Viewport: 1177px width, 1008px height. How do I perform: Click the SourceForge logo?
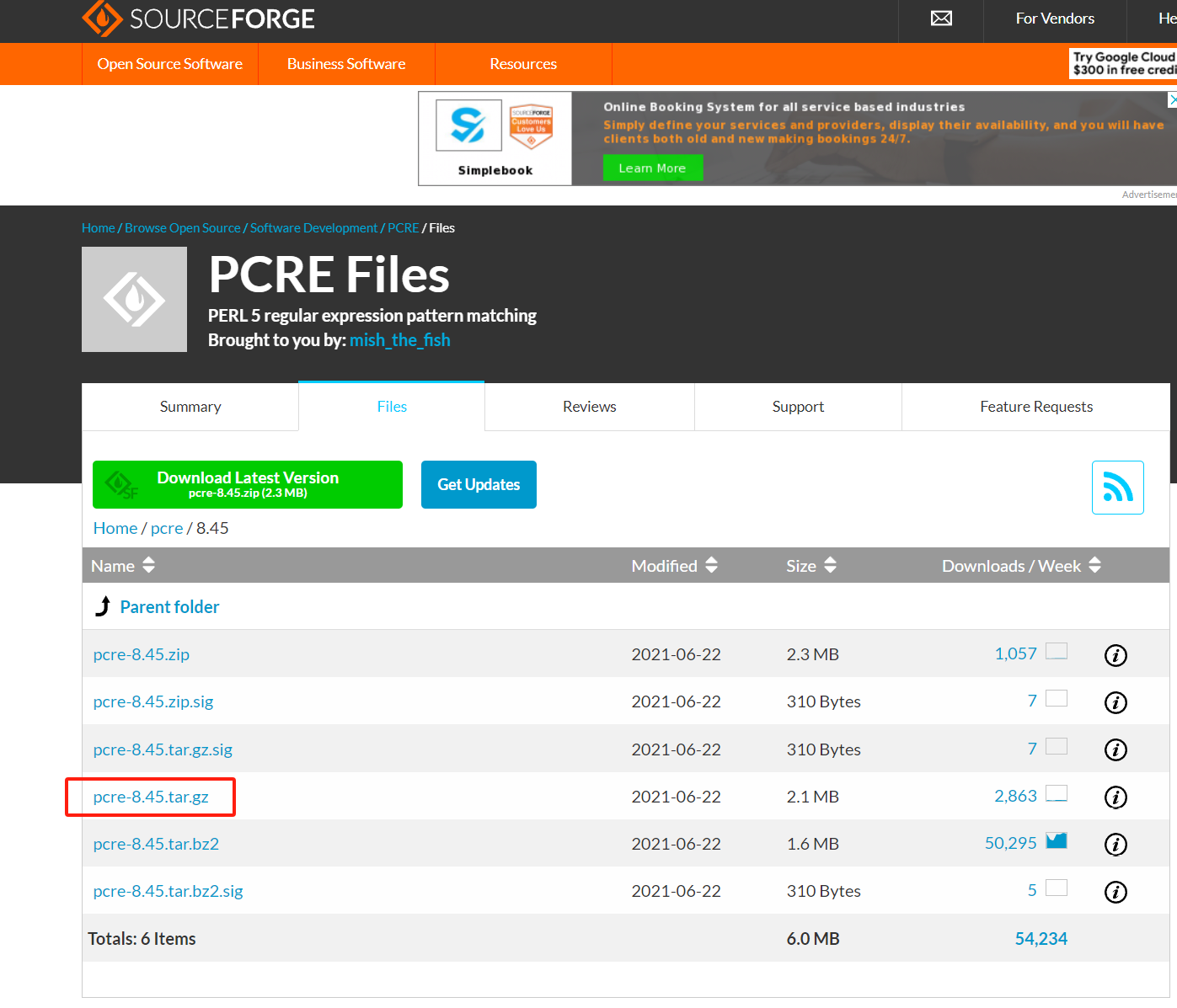click(199, 19)
